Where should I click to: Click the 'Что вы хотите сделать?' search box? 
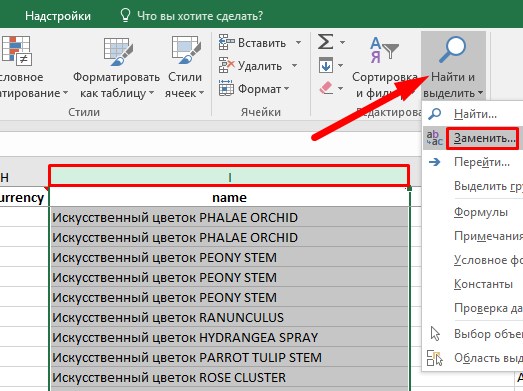[200, 16]
